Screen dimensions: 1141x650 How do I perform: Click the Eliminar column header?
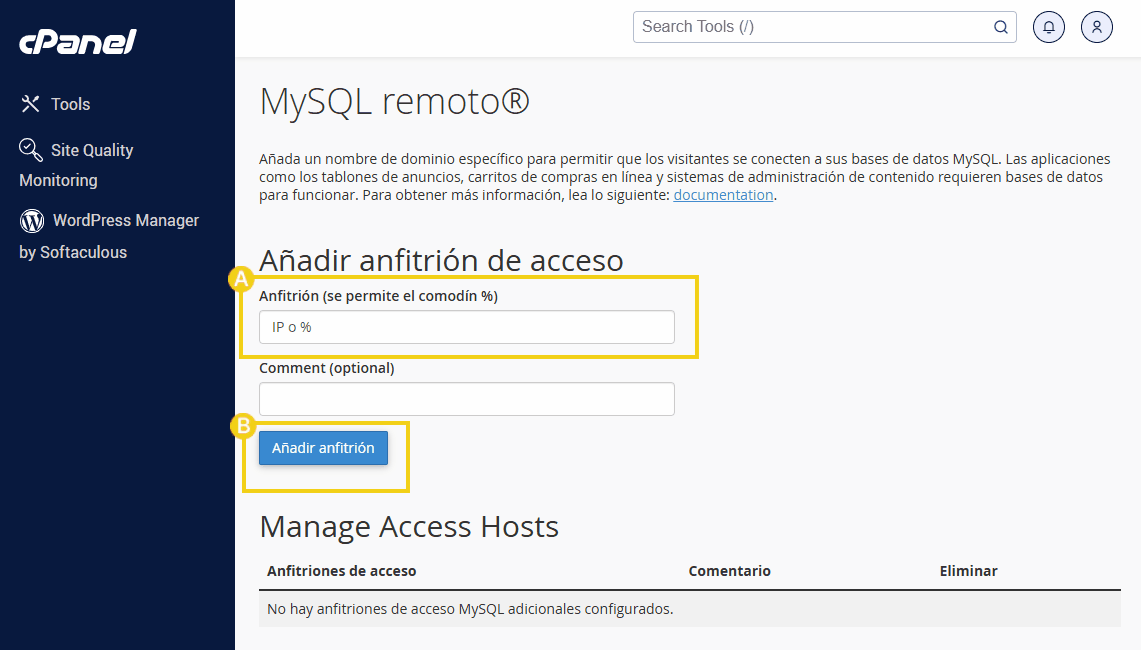click(x=968, y=571)
